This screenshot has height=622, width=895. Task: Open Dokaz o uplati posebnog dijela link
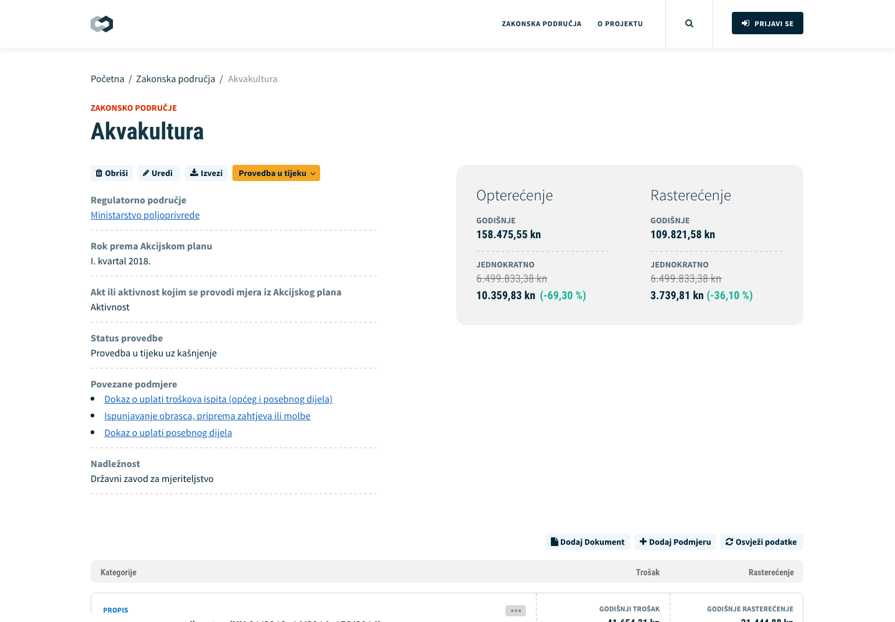168,433
